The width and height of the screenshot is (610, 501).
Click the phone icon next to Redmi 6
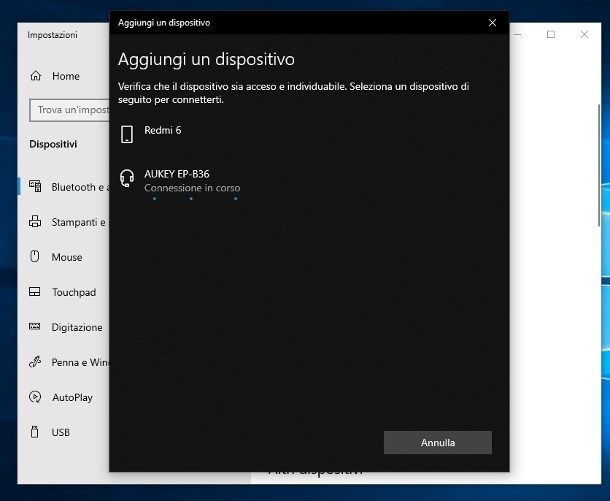[127, 134]
